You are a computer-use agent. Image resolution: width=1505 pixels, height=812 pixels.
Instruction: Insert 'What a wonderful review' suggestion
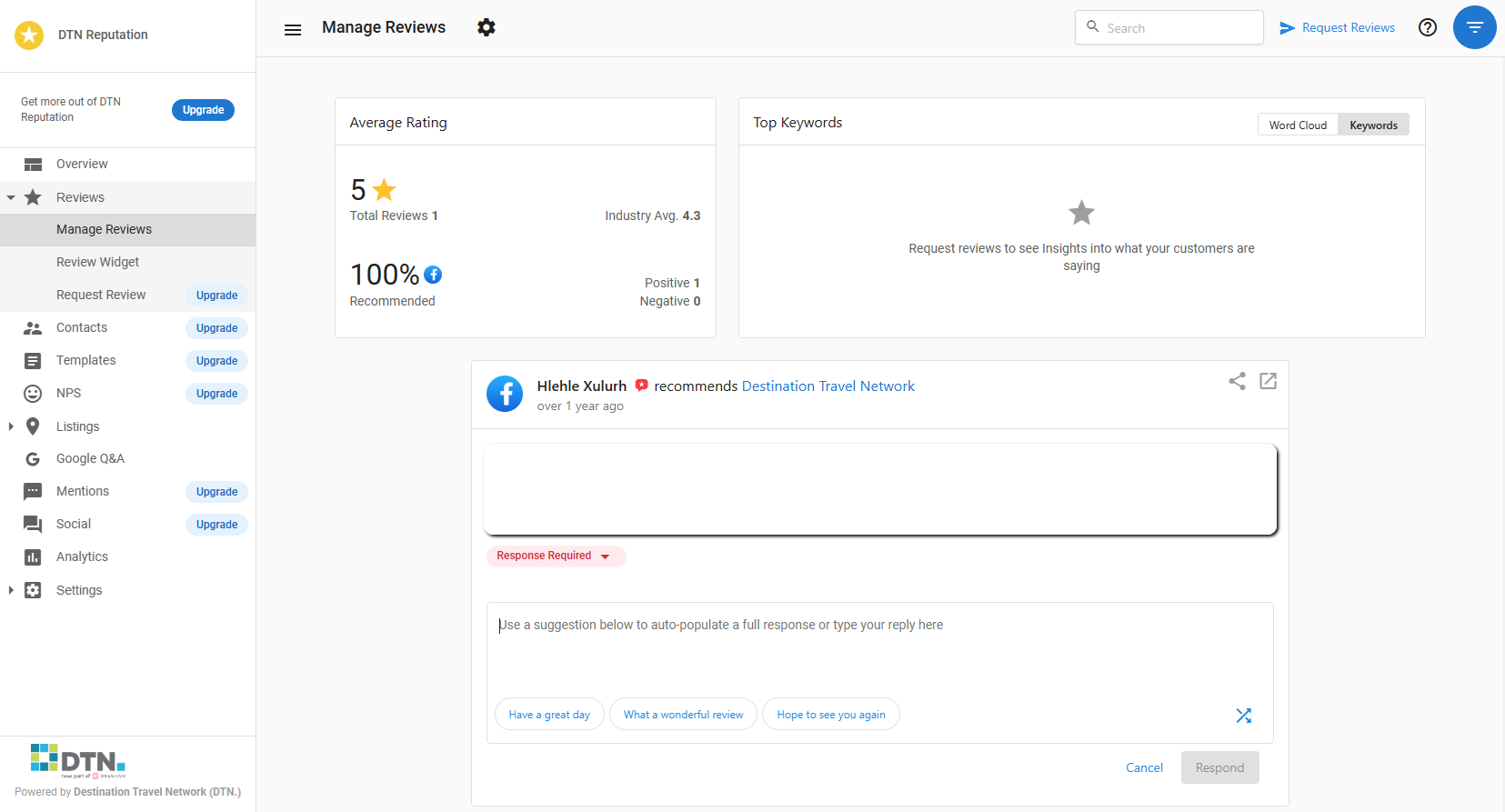coord(683,715)
